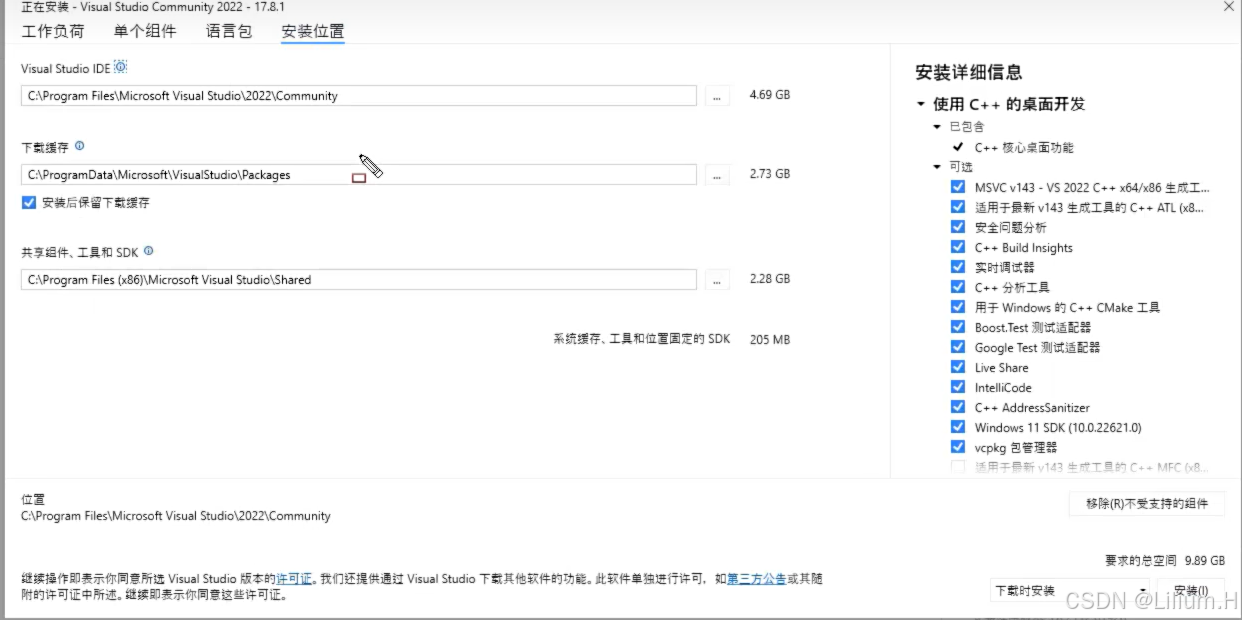Switch to the 单个组件 tab
Image resolution: width=1242 pixels, height=620 pixels.
click(x=145, y=31)
